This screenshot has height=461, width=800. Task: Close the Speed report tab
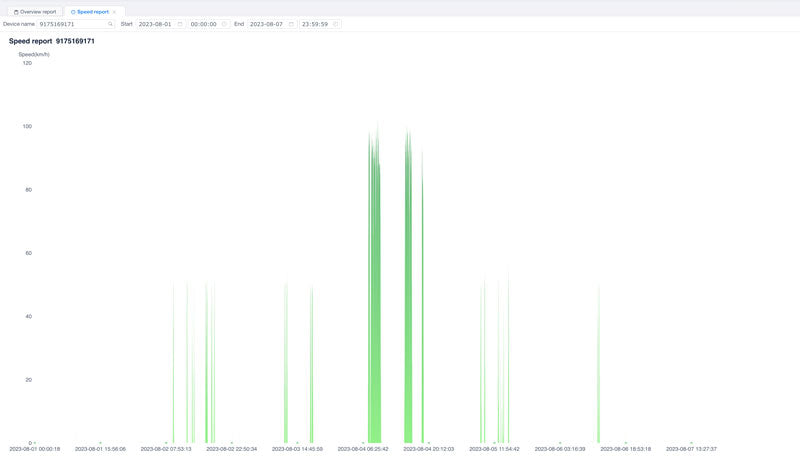[114, 11]
